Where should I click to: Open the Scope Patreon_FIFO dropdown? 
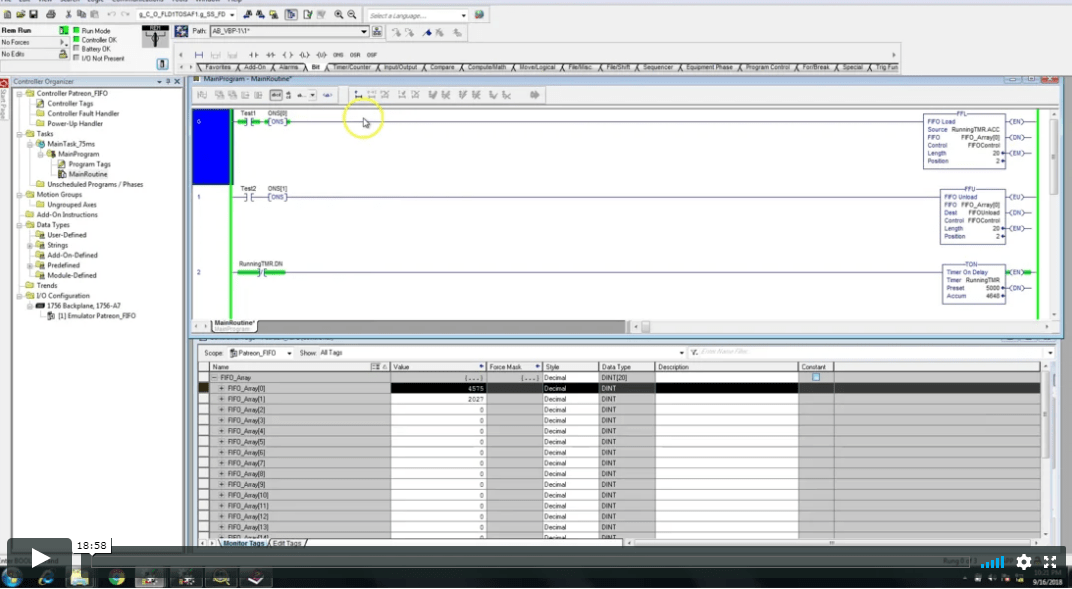(289, 353)
